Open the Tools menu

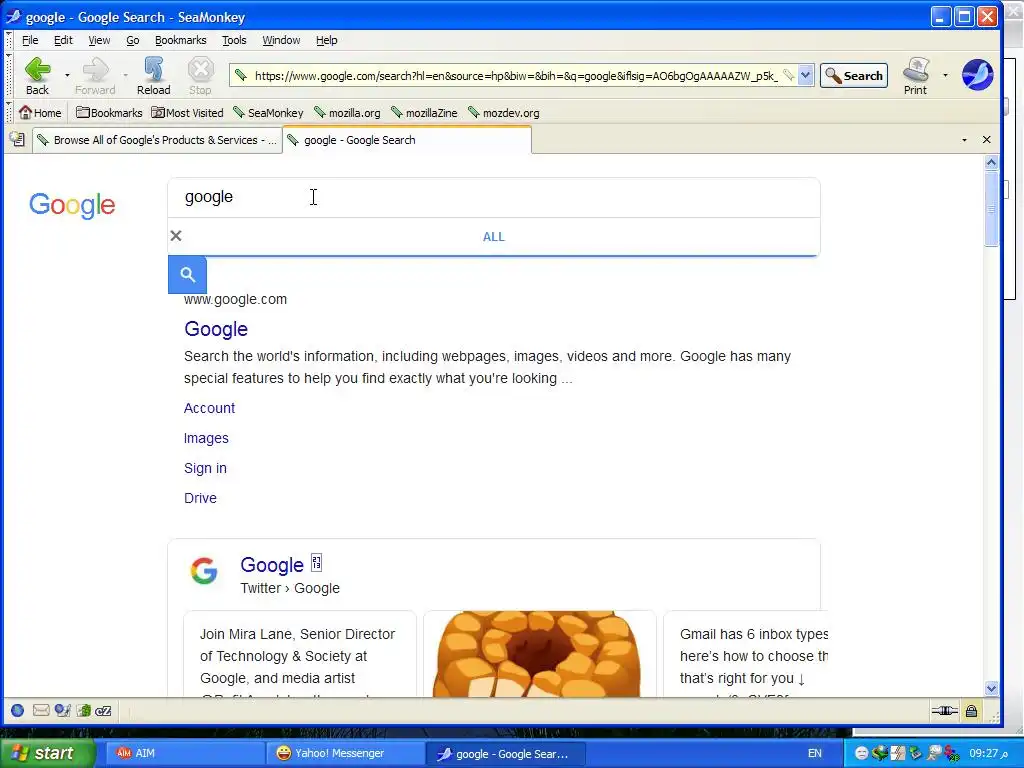point(234,40)
